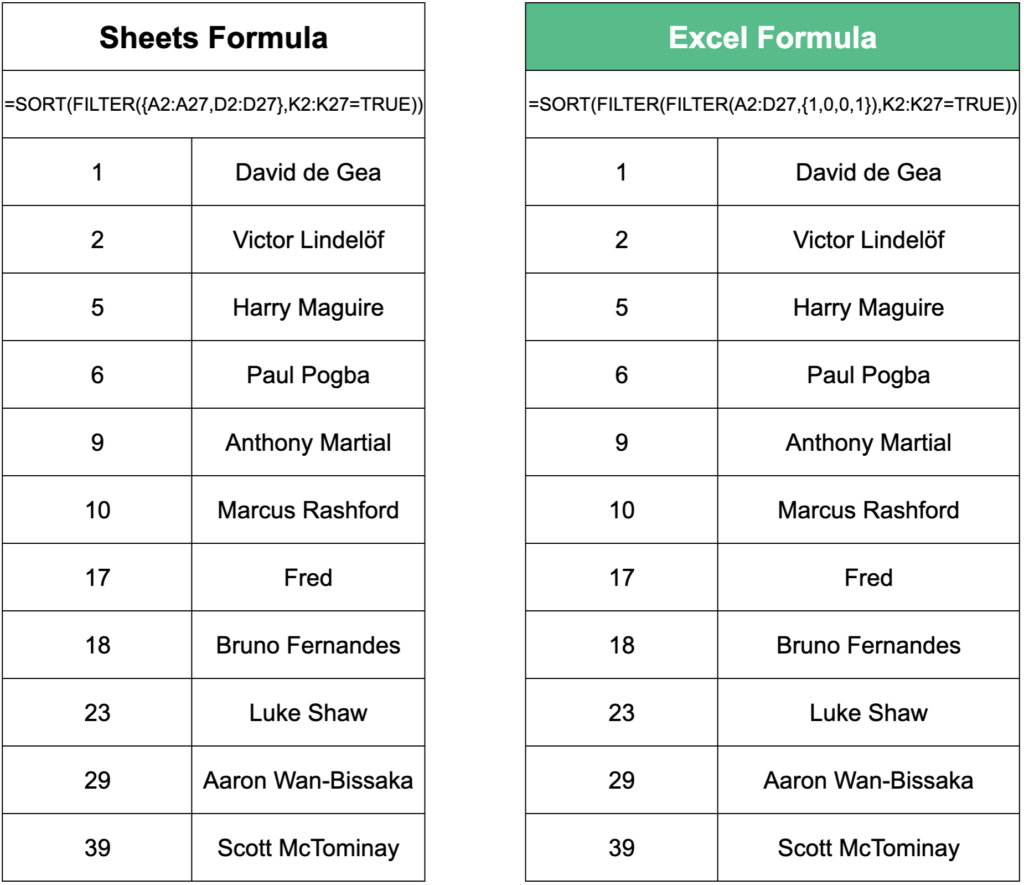Click number 39 cell in Excel table
The height and width of the screenshot is (885, 1024).
coord(621,848)
